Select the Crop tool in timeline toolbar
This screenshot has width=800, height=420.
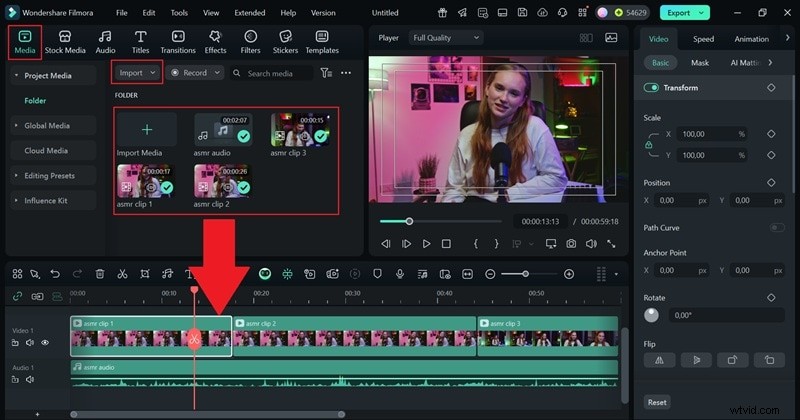(145, 274)
